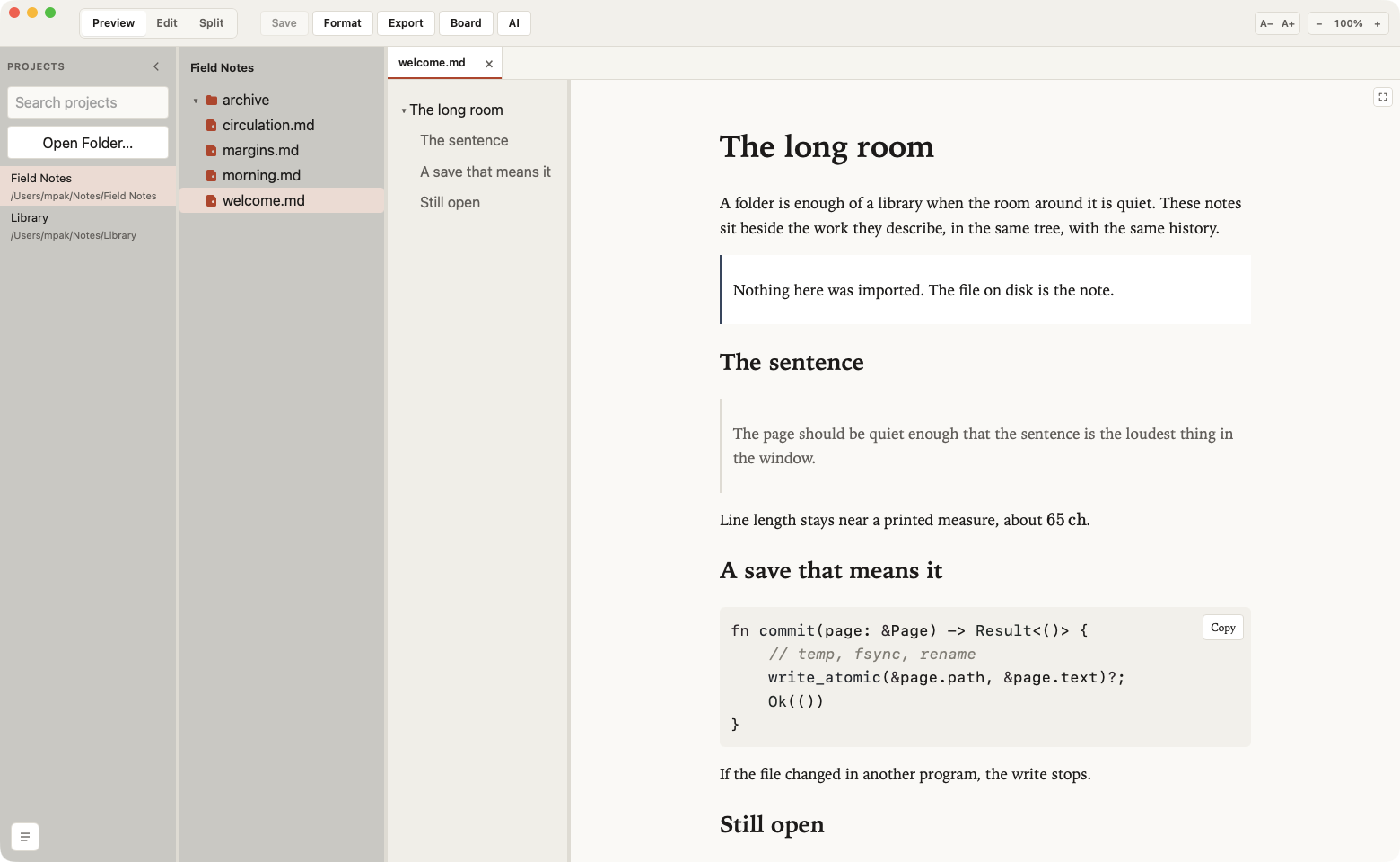1400x862 pixels.
Task: Collapse the archive folder disclosure triangle
Action: [x=196, y=101]
